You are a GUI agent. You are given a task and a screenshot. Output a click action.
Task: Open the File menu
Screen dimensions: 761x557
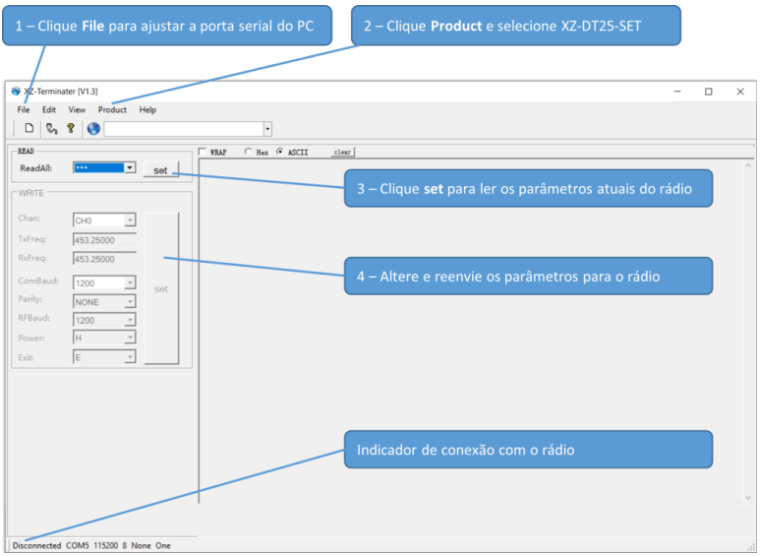point(23,110)
